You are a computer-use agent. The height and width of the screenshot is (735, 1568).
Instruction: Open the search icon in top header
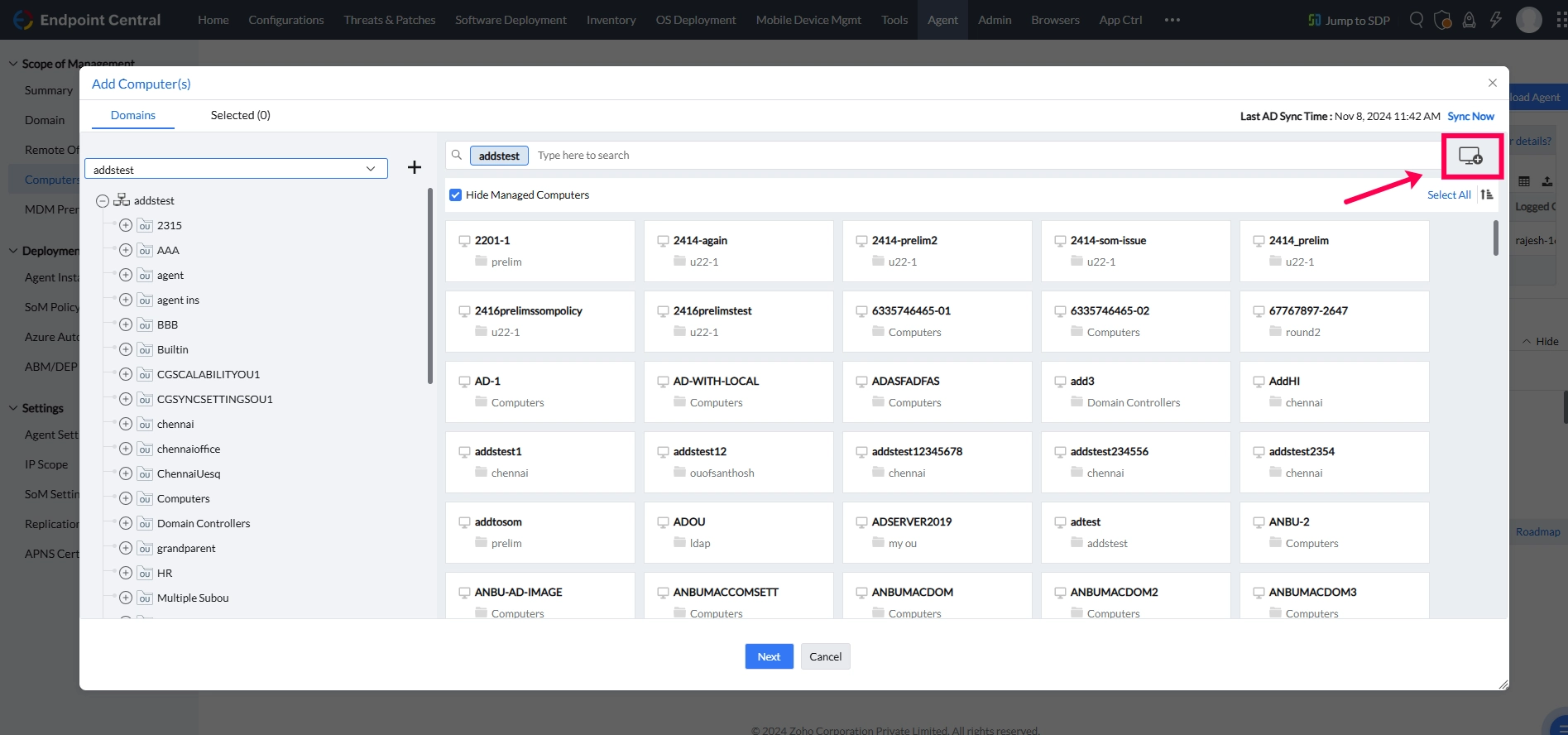pos(1417,20)
